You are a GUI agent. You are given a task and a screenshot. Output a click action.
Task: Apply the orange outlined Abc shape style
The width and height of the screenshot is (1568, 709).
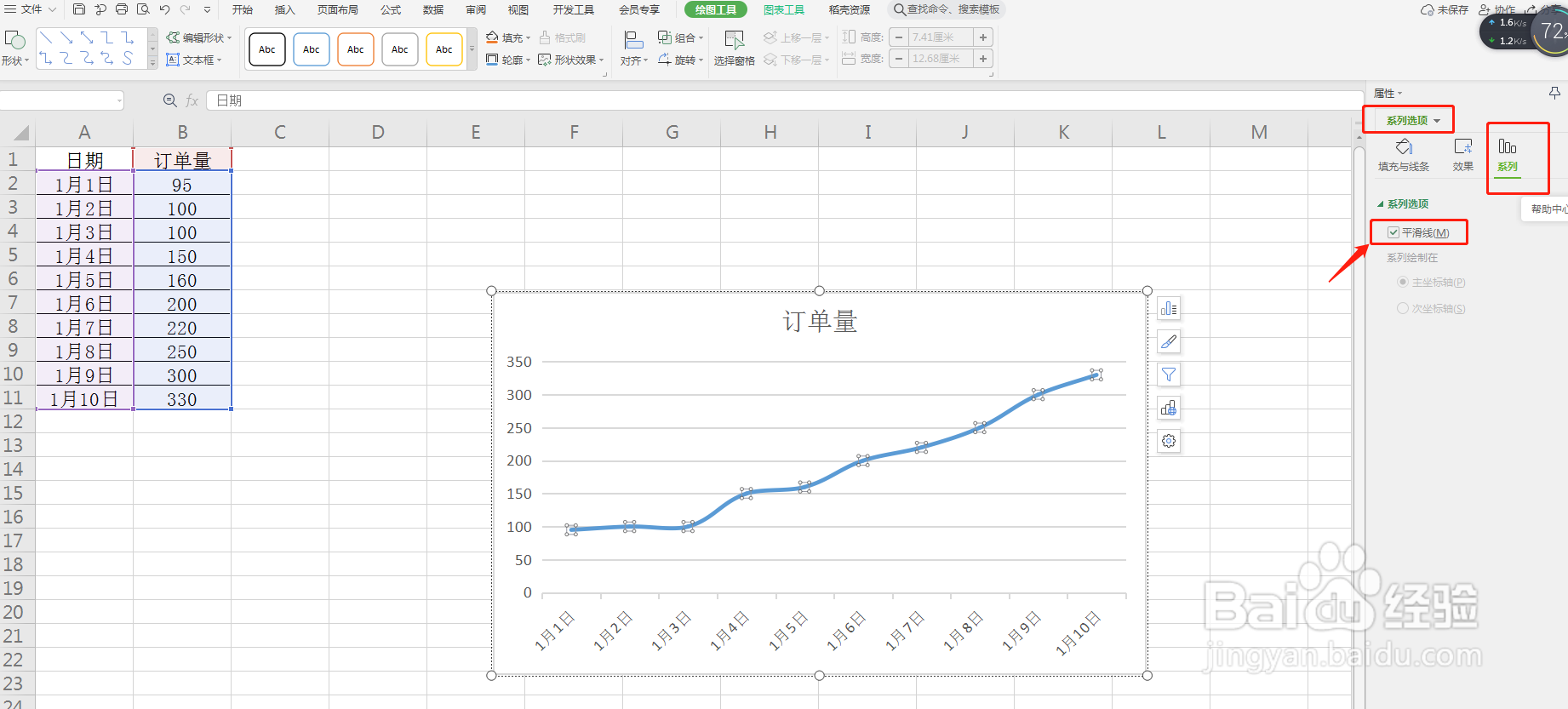point(356,49)
